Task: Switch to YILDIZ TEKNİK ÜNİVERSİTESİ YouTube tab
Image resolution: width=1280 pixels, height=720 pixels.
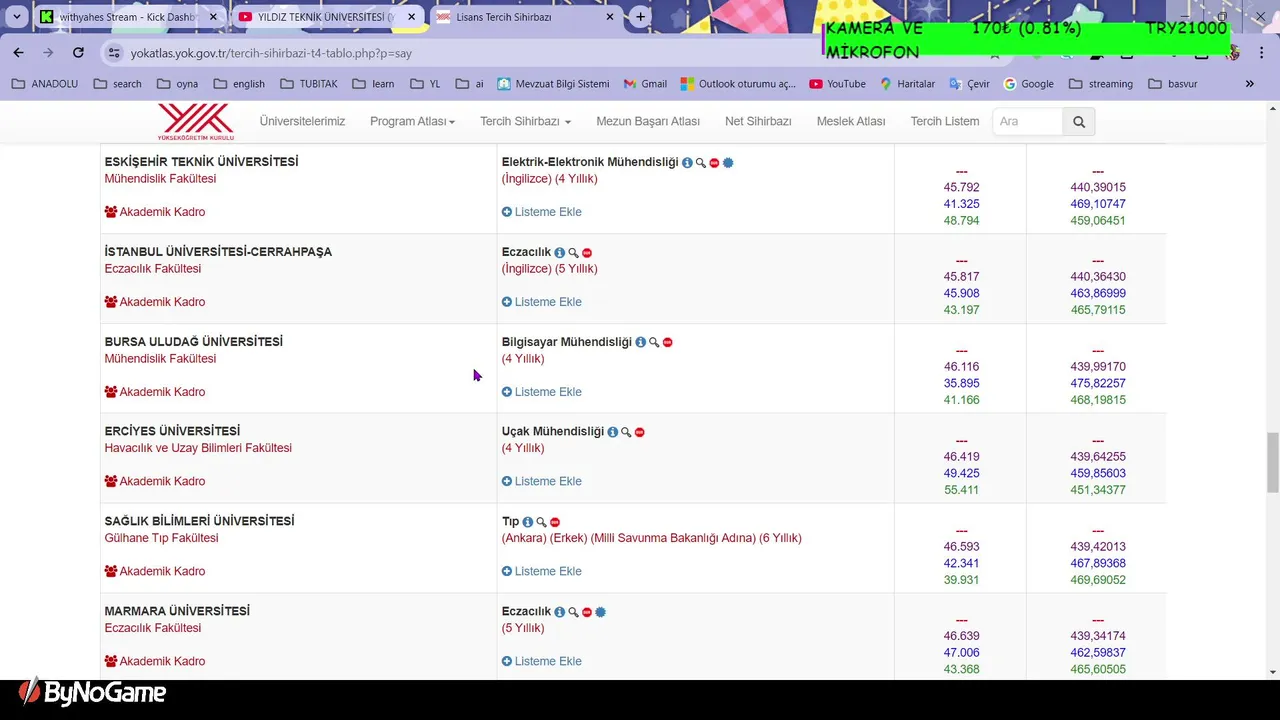Action: [x=328, y=17]
